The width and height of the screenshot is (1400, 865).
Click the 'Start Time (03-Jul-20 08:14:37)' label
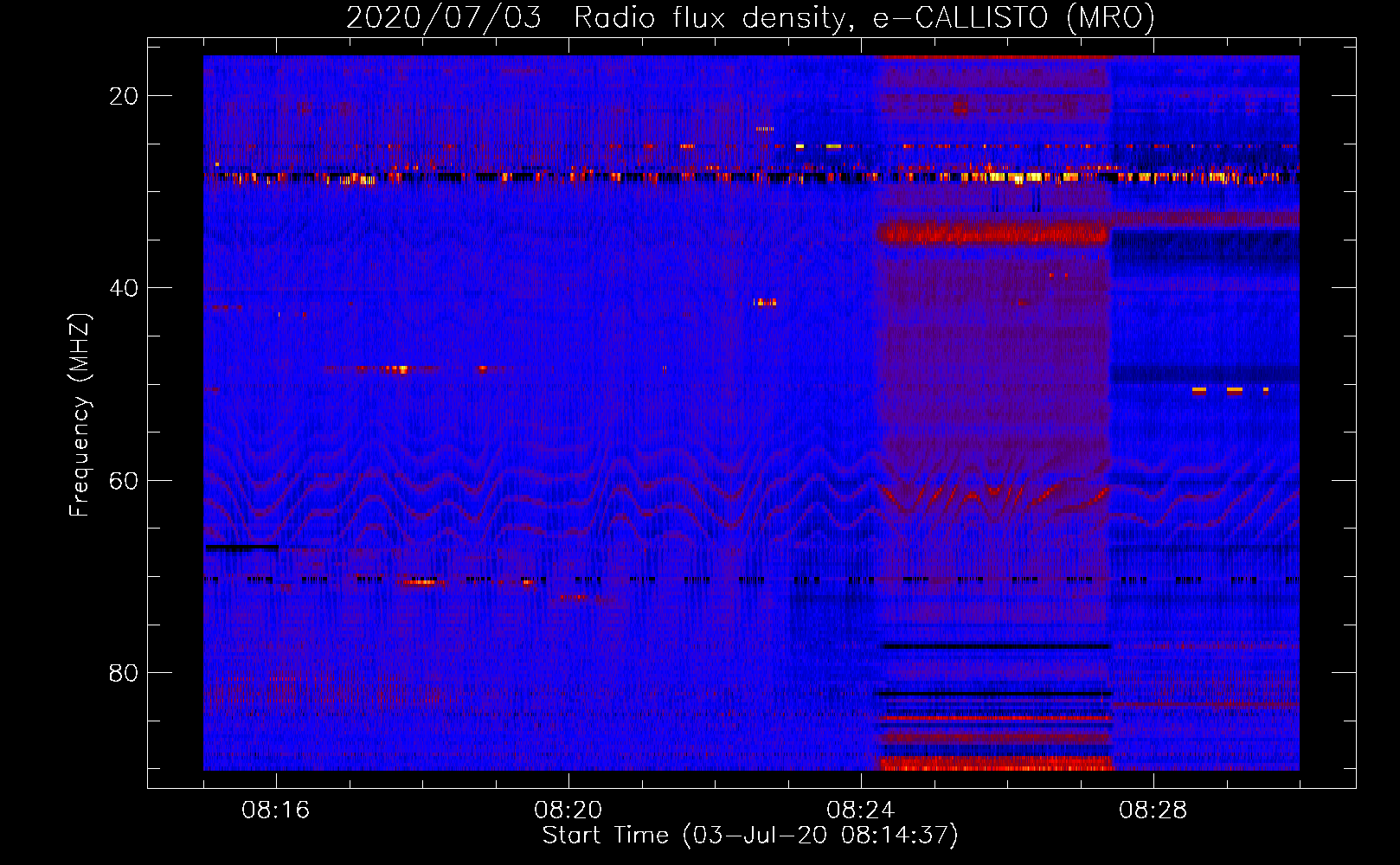(x=750, y=836)
